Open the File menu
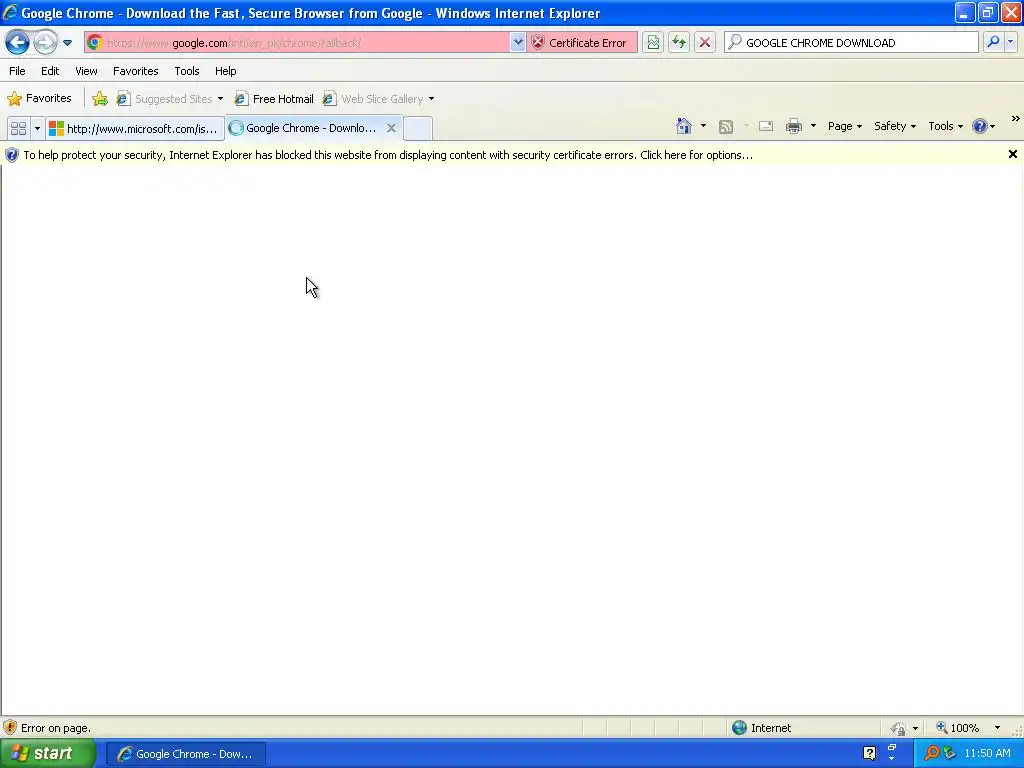Viewport: 1024px width, 768px height. click(x=18, y=71)
